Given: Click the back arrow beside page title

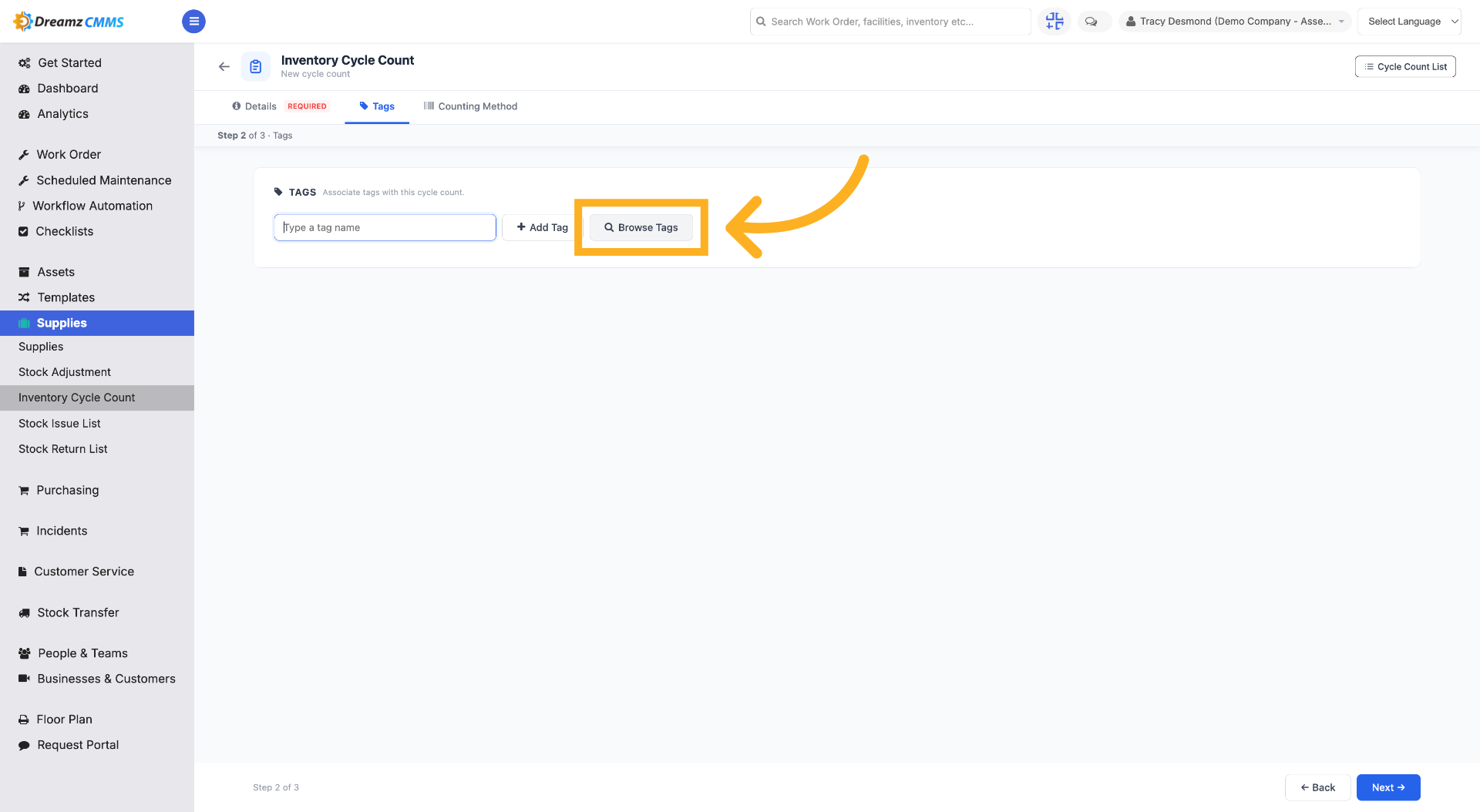Looking at the screenshot, I should point(224,66).
